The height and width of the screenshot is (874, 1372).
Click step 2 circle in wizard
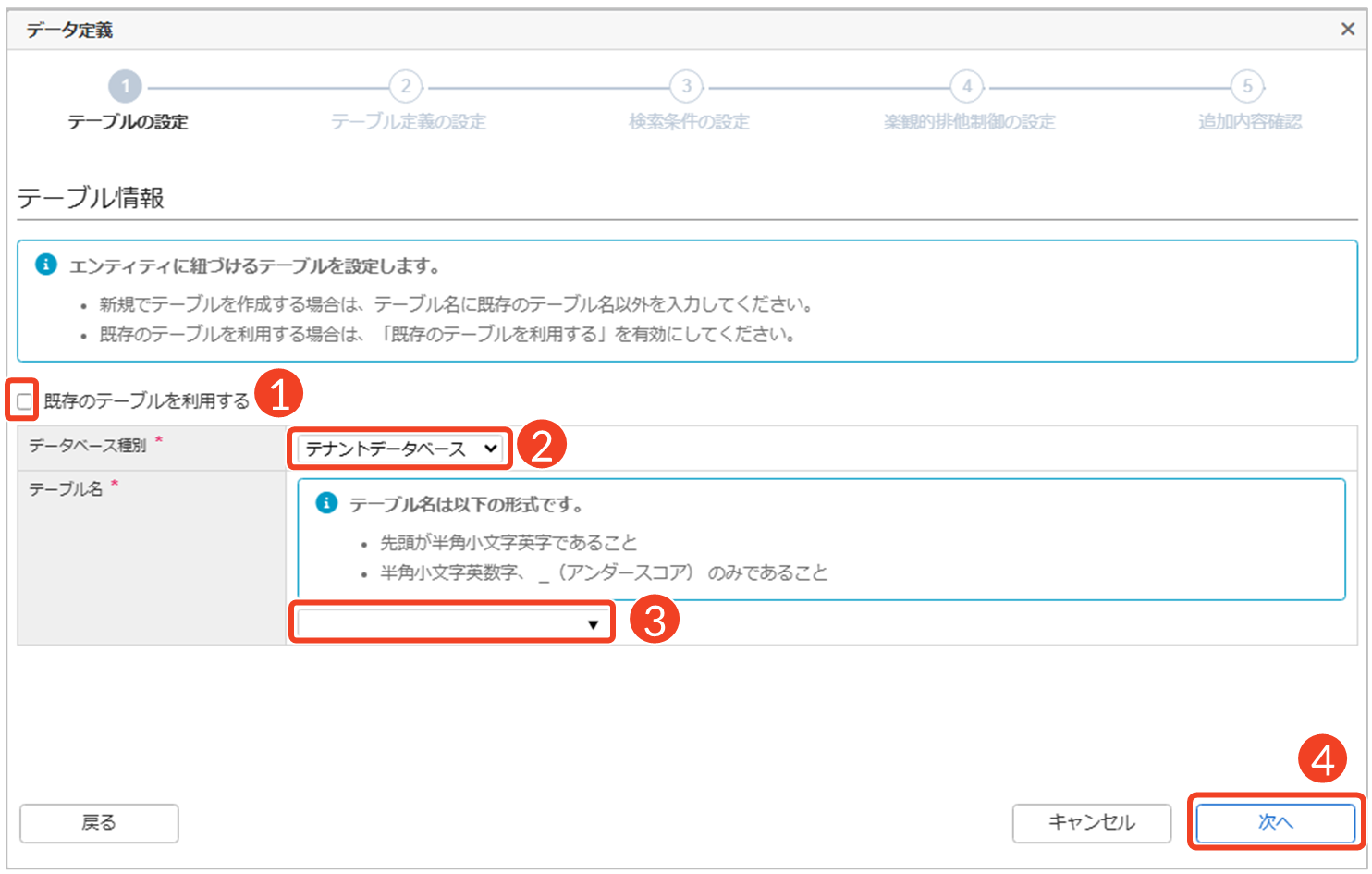click(406, 87)
